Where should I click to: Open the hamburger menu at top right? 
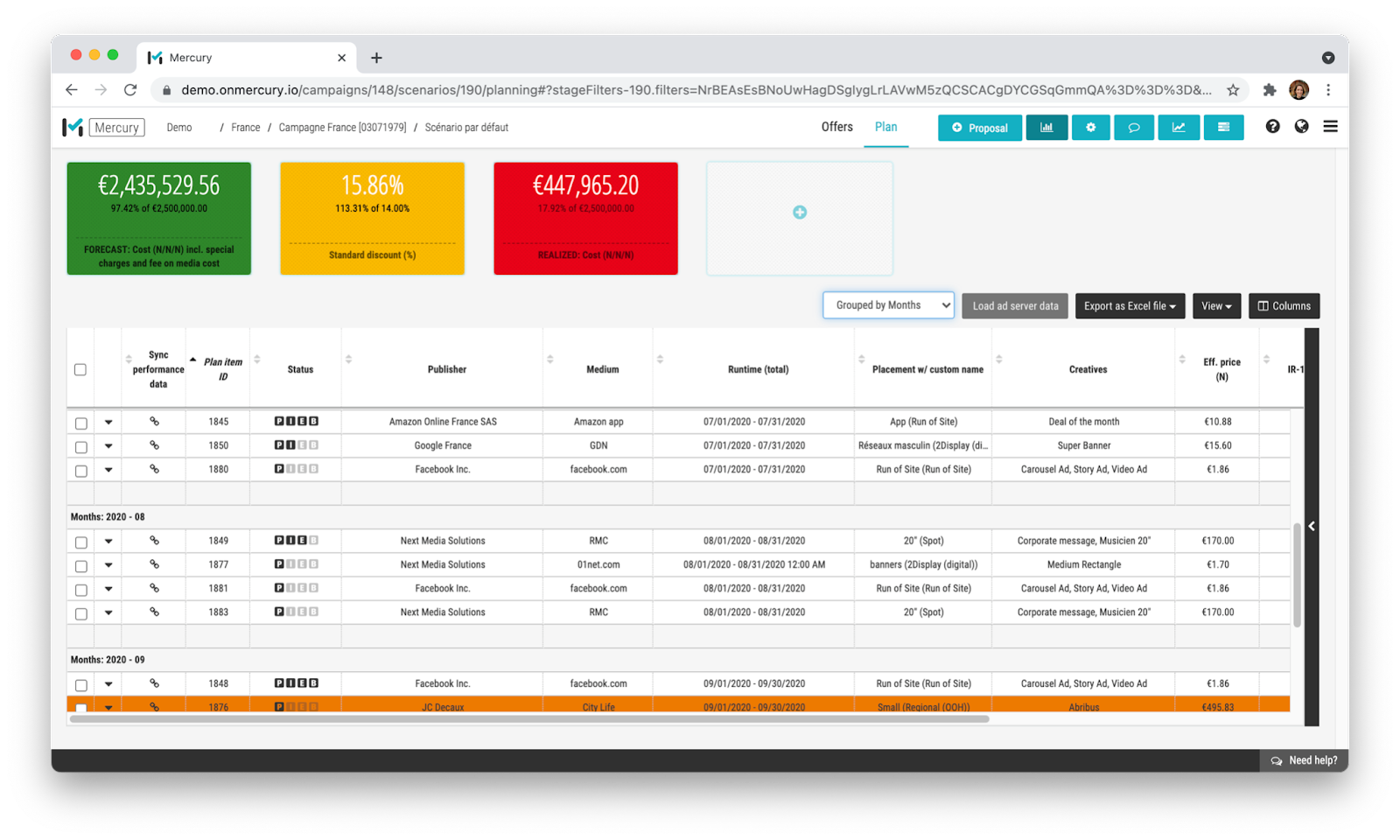[x=1330, y=126]
